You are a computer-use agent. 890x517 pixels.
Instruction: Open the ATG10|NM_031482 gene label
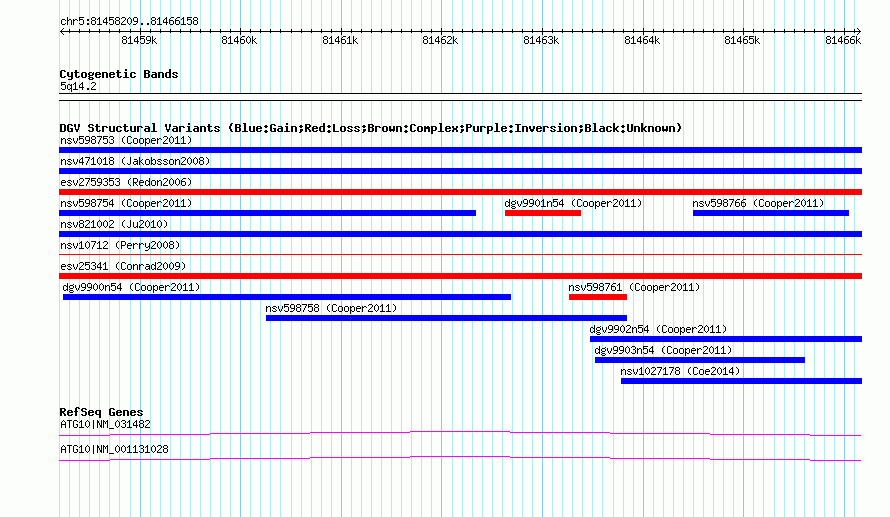coord(106,424)
